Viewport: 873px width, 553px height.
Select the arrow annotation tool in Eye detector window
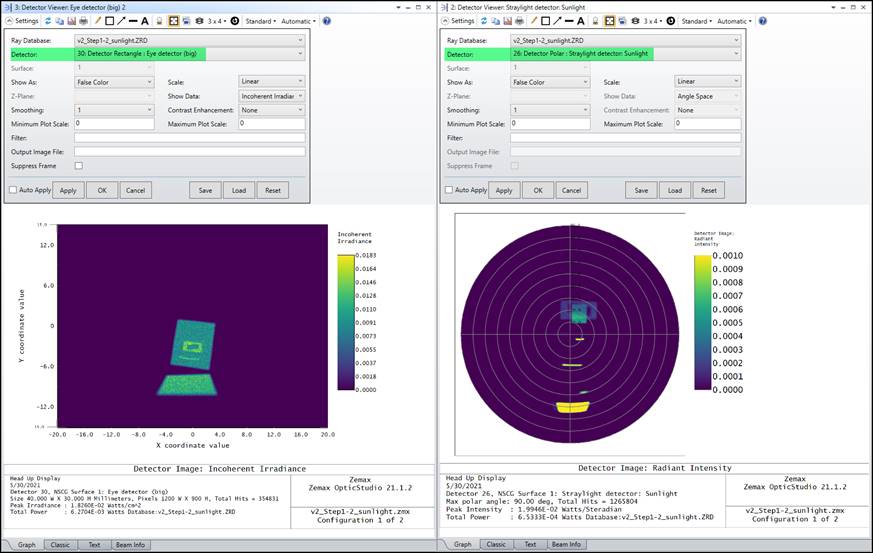click(121, 21)
